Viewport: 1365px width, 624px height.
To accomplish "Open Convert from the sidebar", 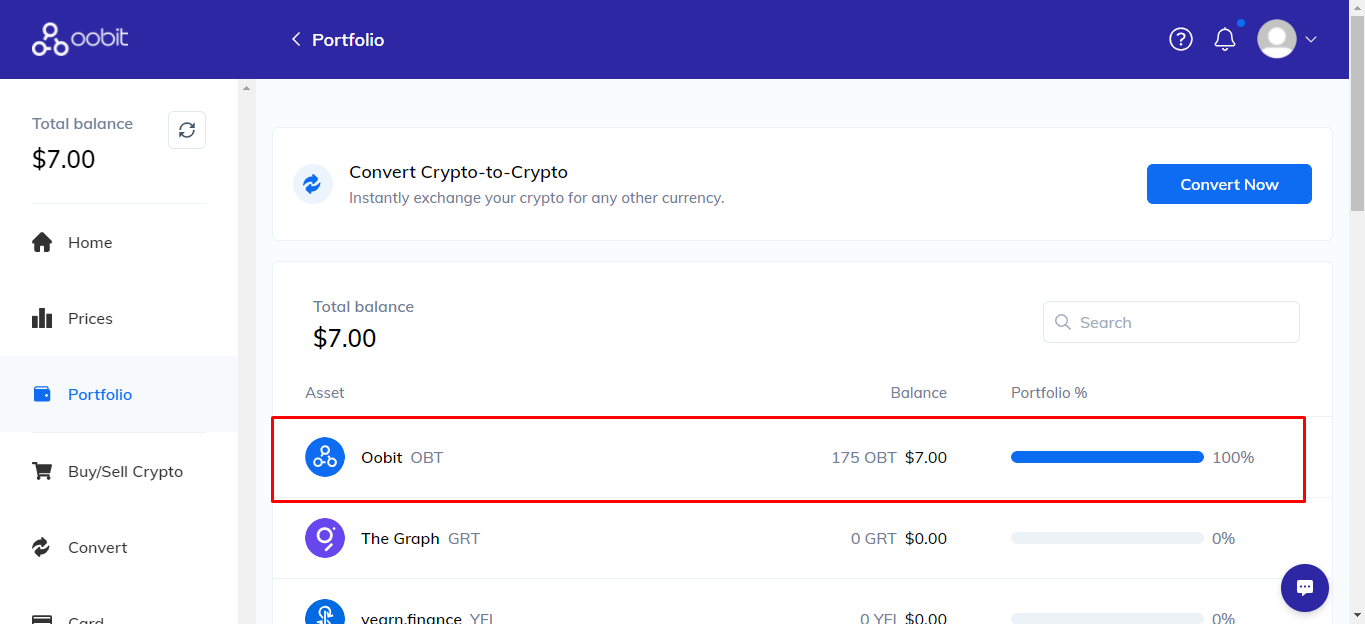I will pyautogui.click(x=97, y=548).
